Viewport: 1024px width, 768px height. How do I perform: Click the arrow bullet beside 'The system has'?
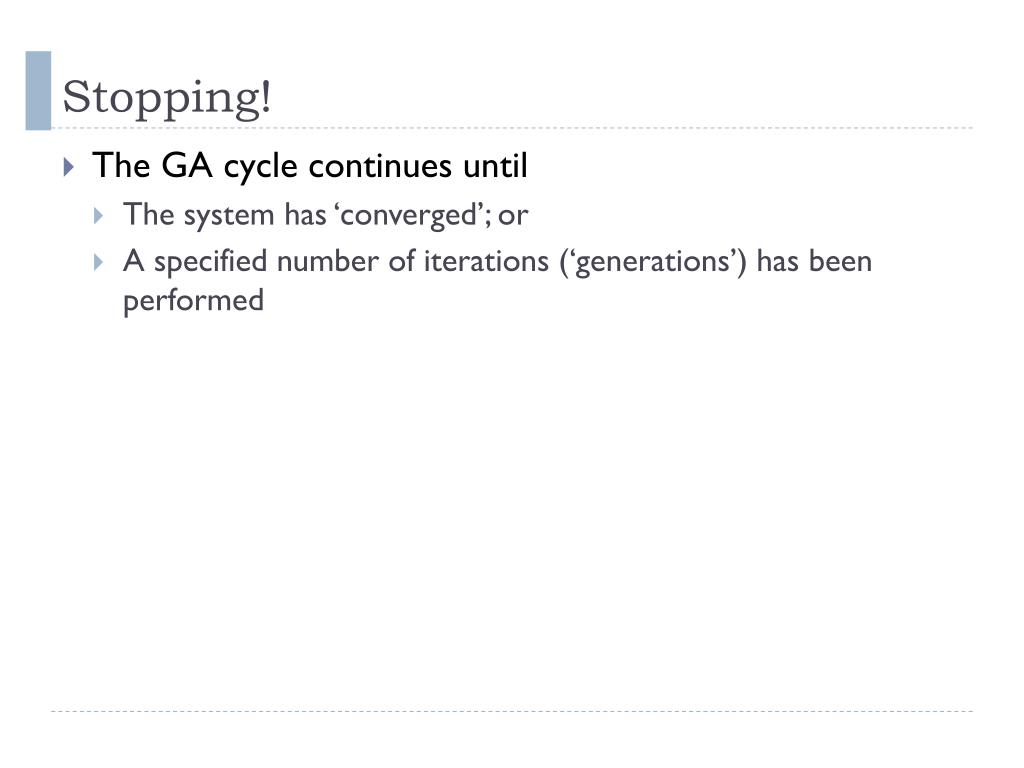tap(99, 216)
